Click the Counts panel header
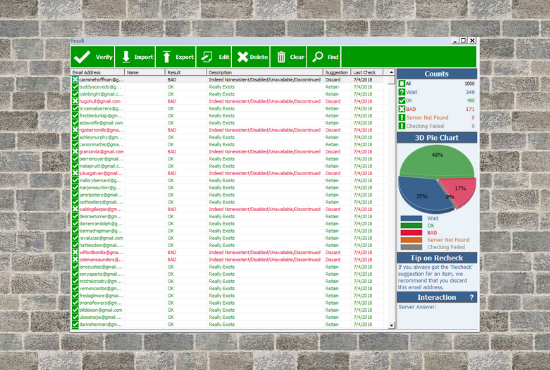Image resolution: width=550 pixels, height=370 pixels. (437, 74)
